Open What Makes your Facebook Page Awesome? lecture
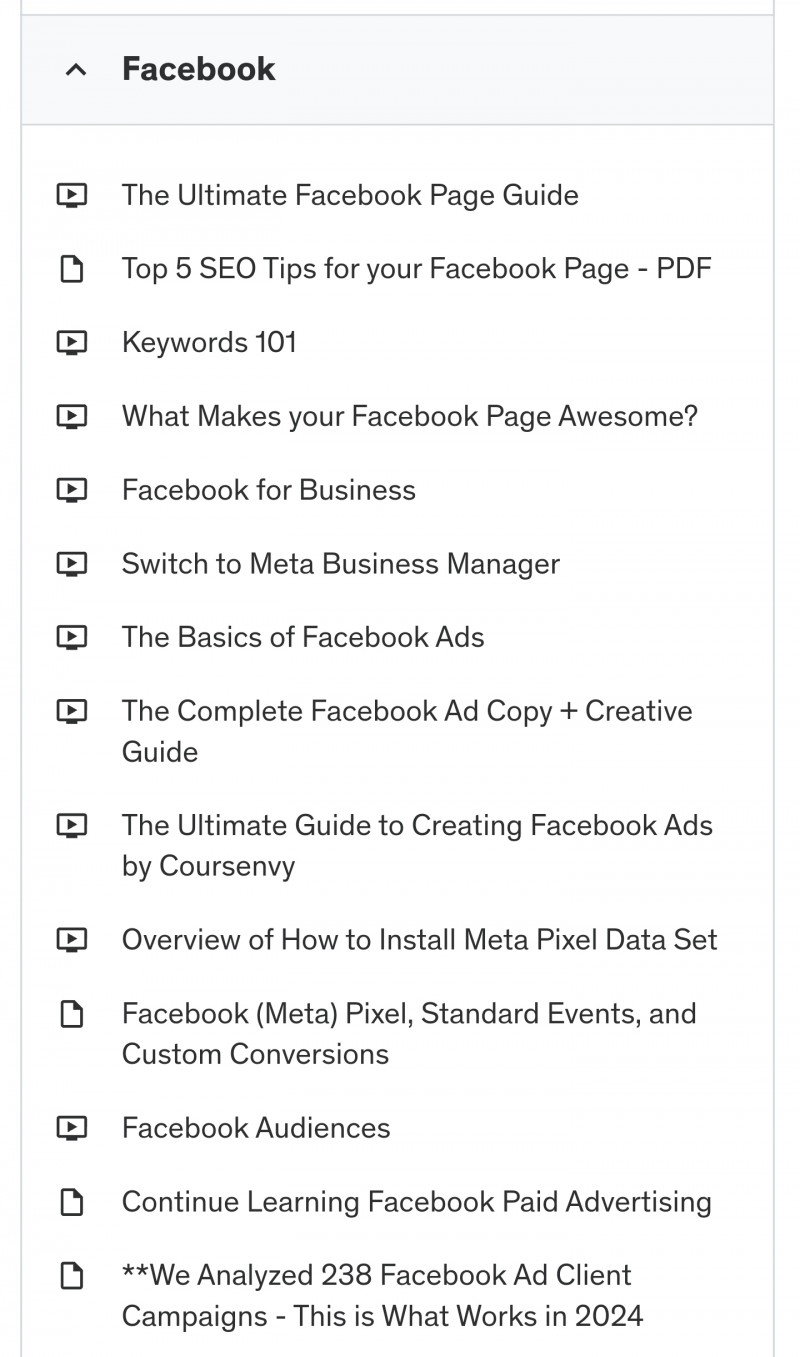The height and width of the screenshot is (1357, 800). (x=410, y=416)
